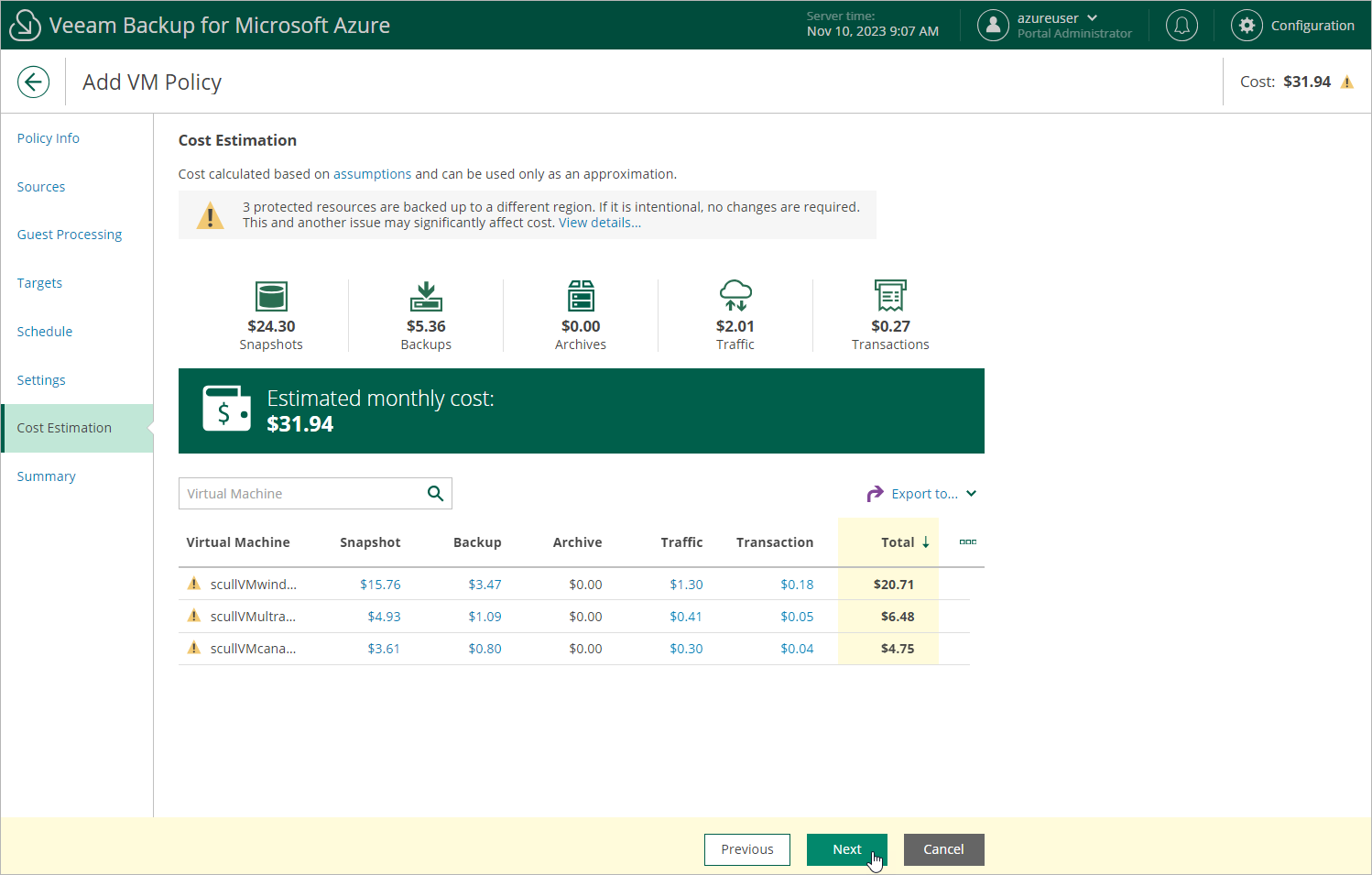Click transaction cost $0.18
The height and width of the screenshot is (875, 1372).
pyautogui.click(x=797, y=585)
